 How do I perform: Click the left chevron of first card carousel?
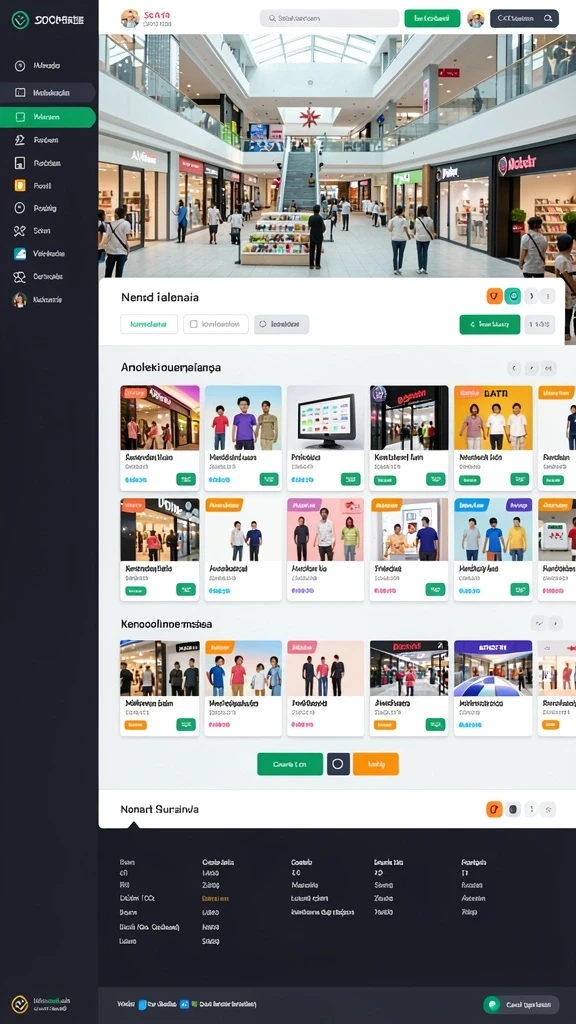tap(515, 368)
